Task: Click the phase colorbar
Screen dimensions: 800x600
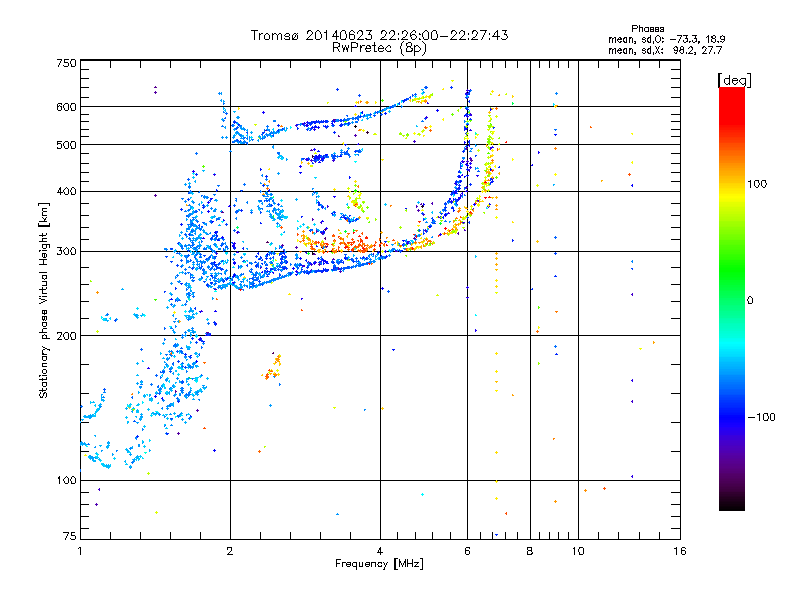Action: (x=732, y=298)
